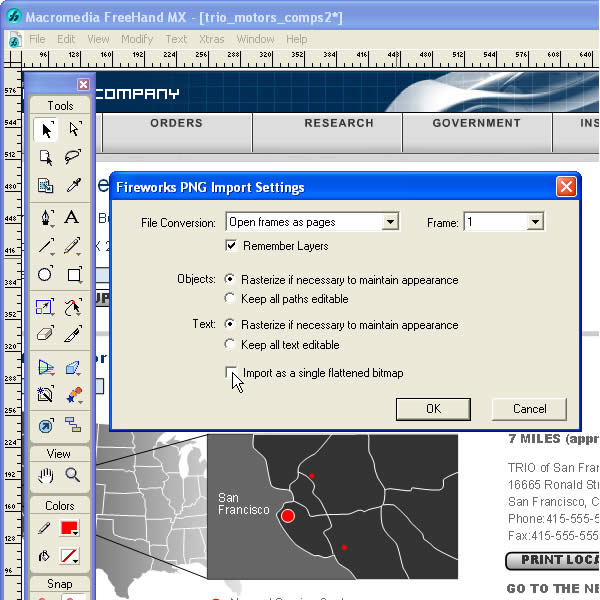Click the document icon beside File menu
The width and height of the screenshot is (600, 600).
(14, 39)
